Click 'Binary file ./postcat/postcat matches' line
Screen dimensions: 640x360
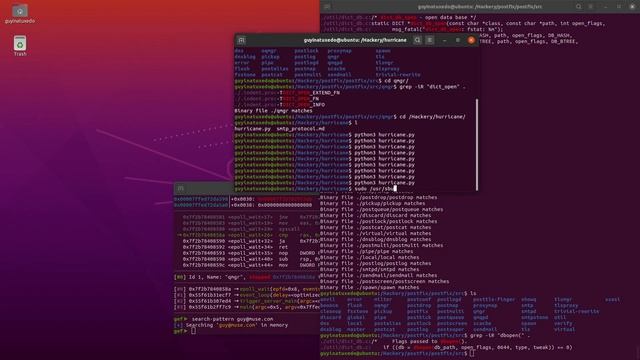pyautogui.click(x=376, y=227)
